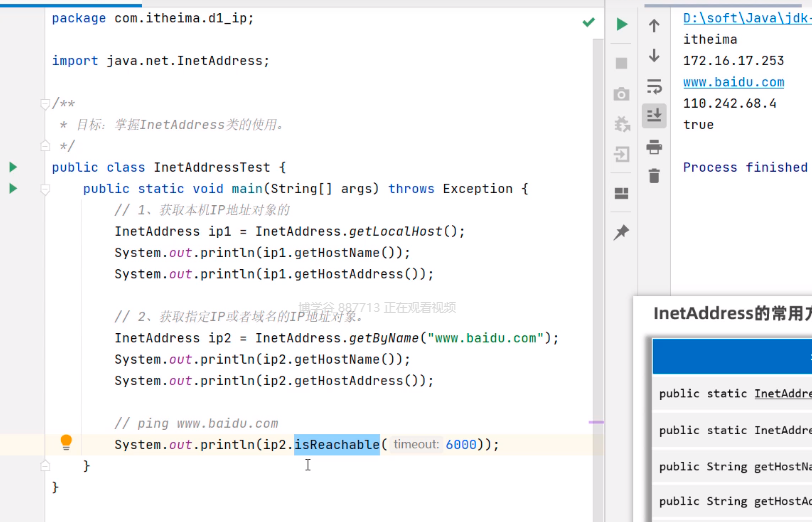
Task: Click the editor vertical scrollbar
Action: (598, 280)
